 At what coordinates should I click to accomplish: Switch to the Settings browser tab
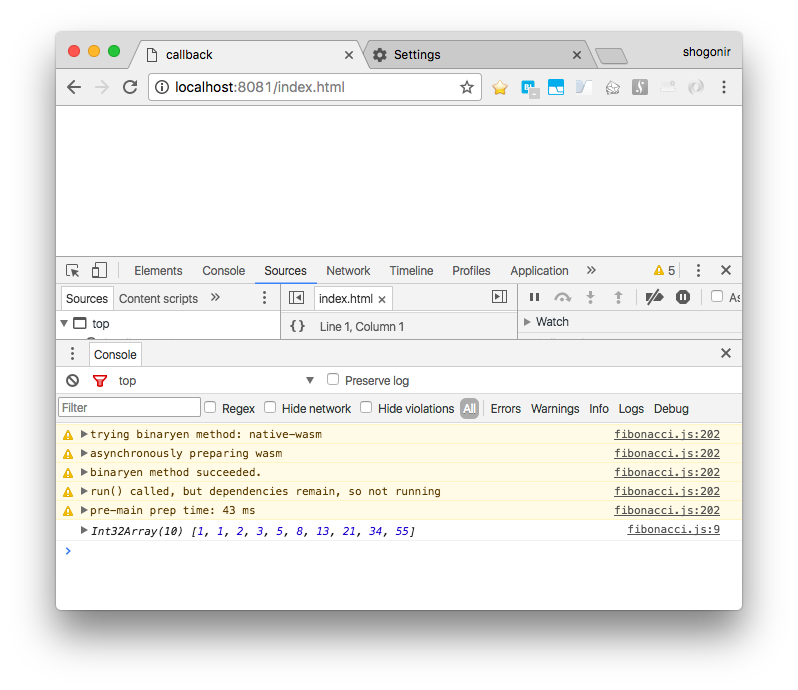478,54
